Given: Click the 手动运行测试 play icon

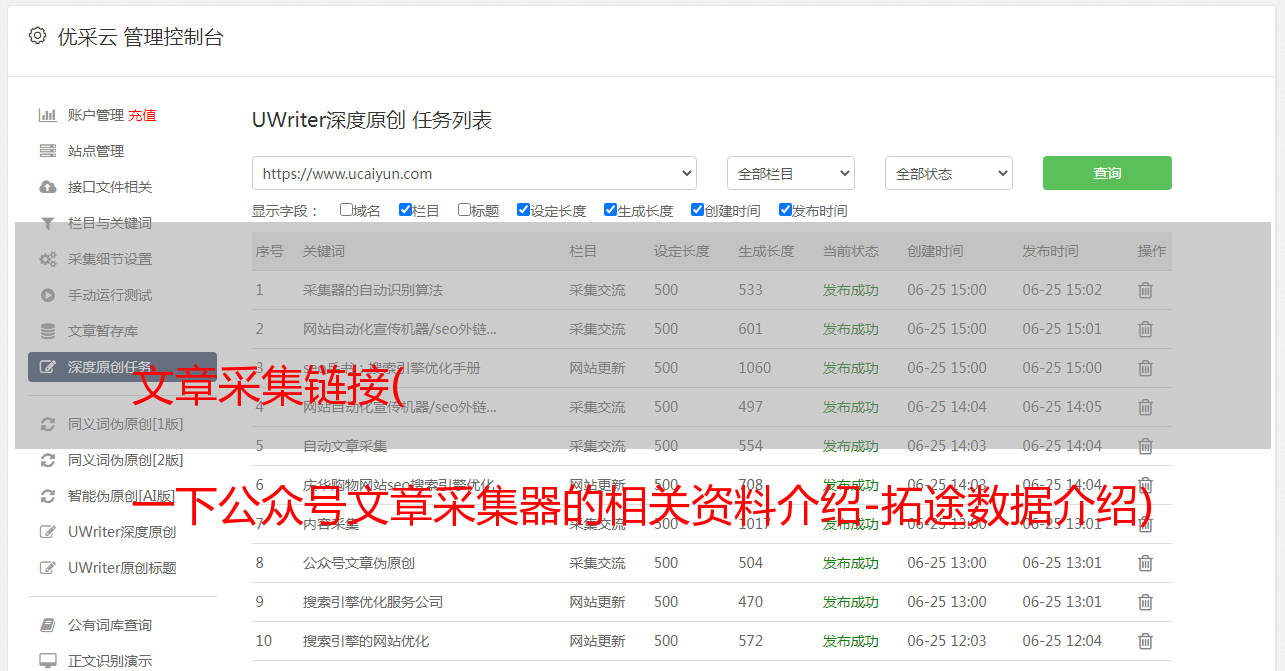Looking at the screenshot, I should (x=47, y=295).
